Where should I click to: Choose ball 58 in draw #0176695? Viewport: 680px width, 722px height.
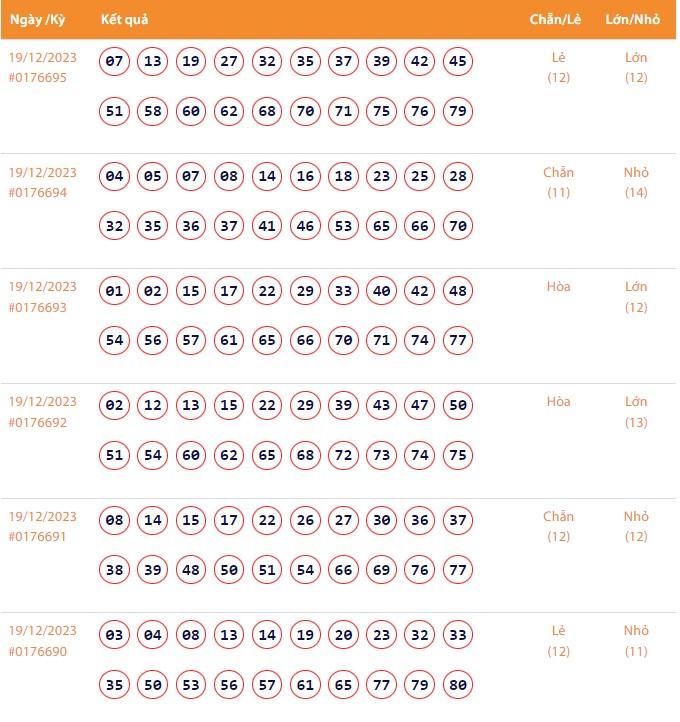pos(153,111)
